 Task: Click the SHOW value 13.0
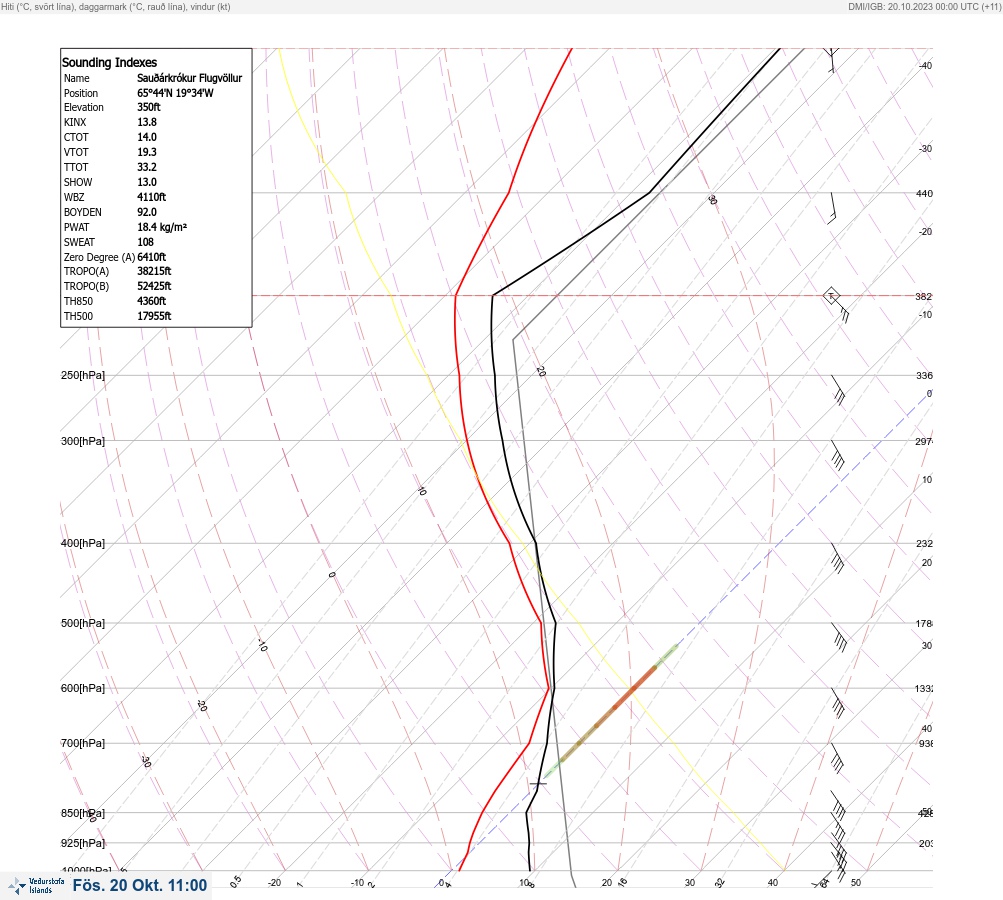tap(146, 182)
